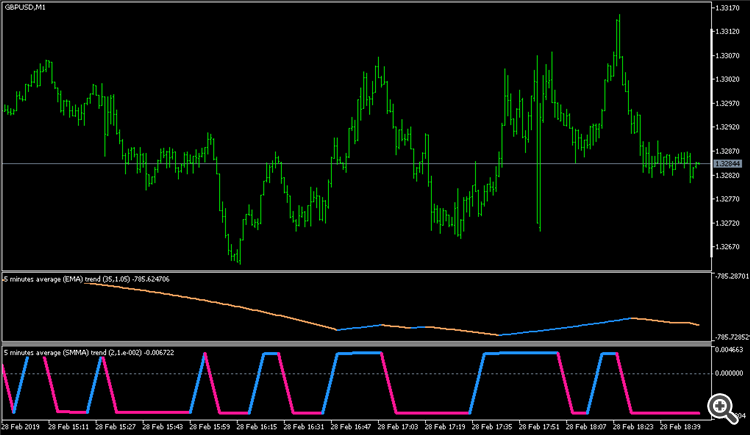The height and width of the screenshot is (435, 750).
Task: Select the SMMA trend indicator label (2,1.e-002)
Action: click(89, 353)
